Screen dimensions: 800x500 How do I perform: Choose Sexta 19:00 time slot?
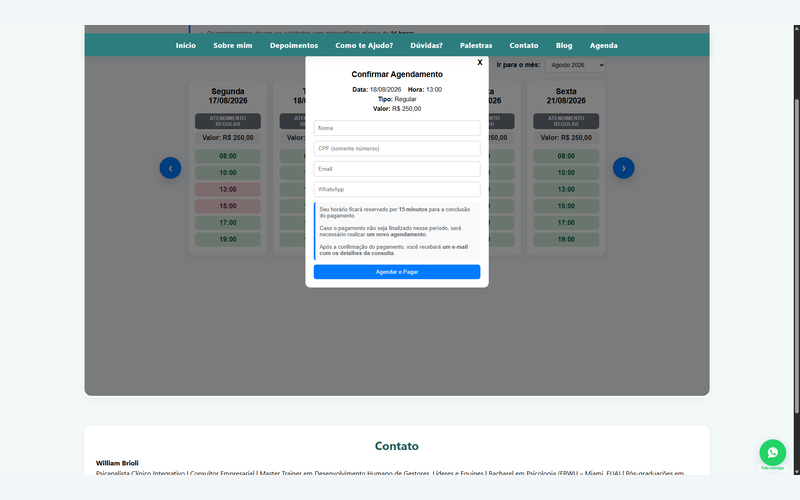pyautogui.click(x=566, y=239)
